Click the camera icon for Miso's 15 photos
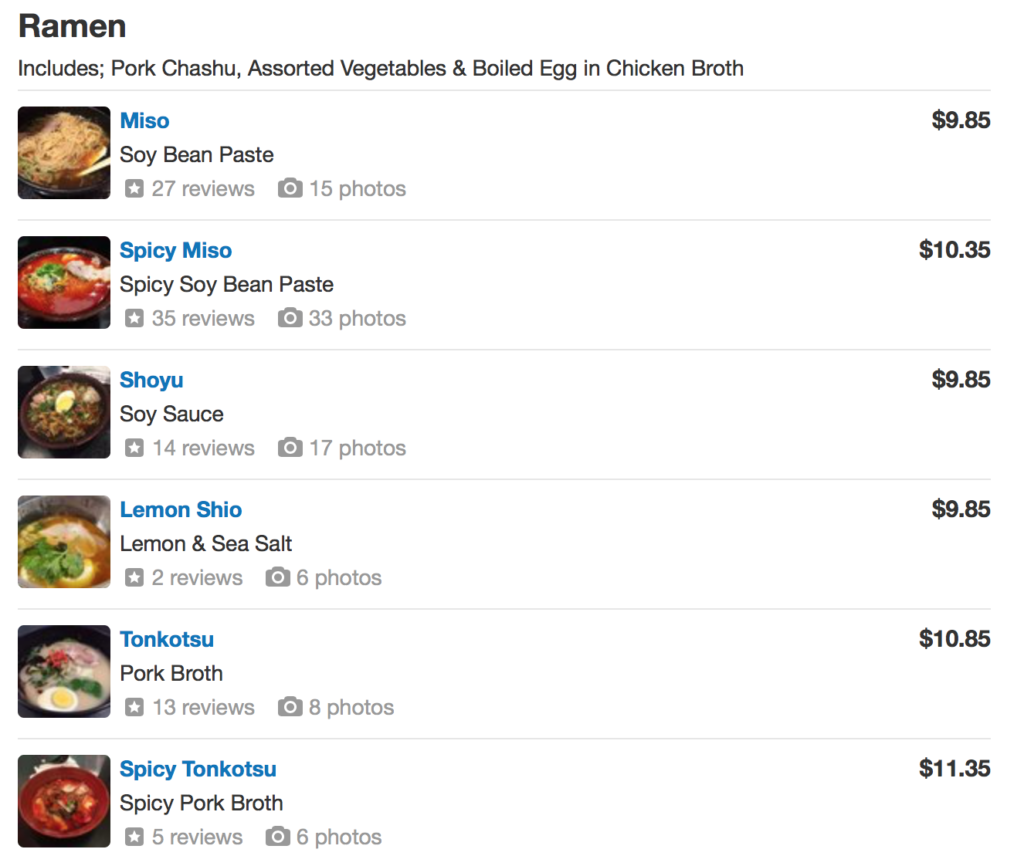Screen dimensions: 1024x866 coord(290,189)
